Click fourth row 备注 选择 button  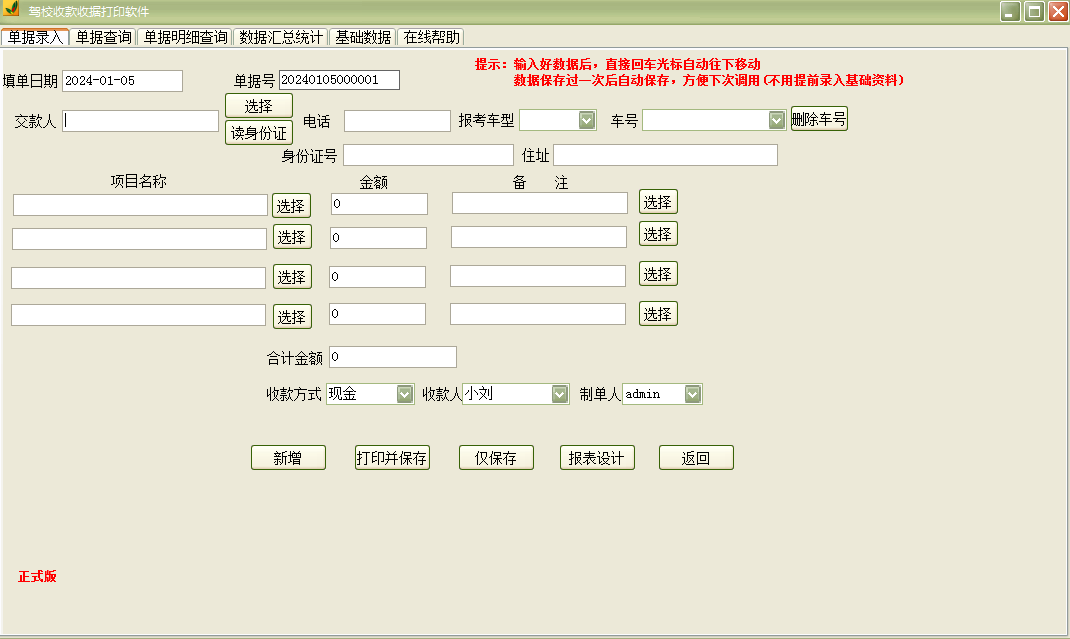(659, 314)
